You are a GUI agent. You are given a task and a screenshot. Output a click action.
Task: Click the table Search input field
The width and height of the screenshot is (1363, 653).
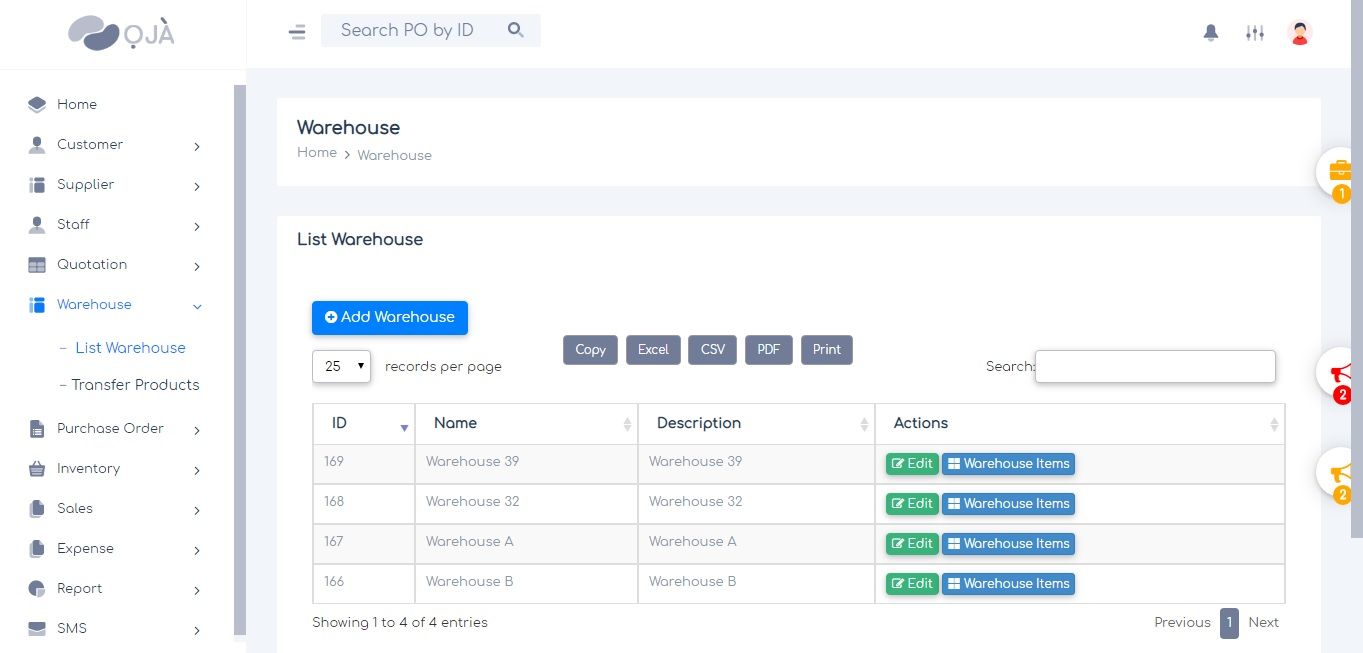coord(1155,366)
